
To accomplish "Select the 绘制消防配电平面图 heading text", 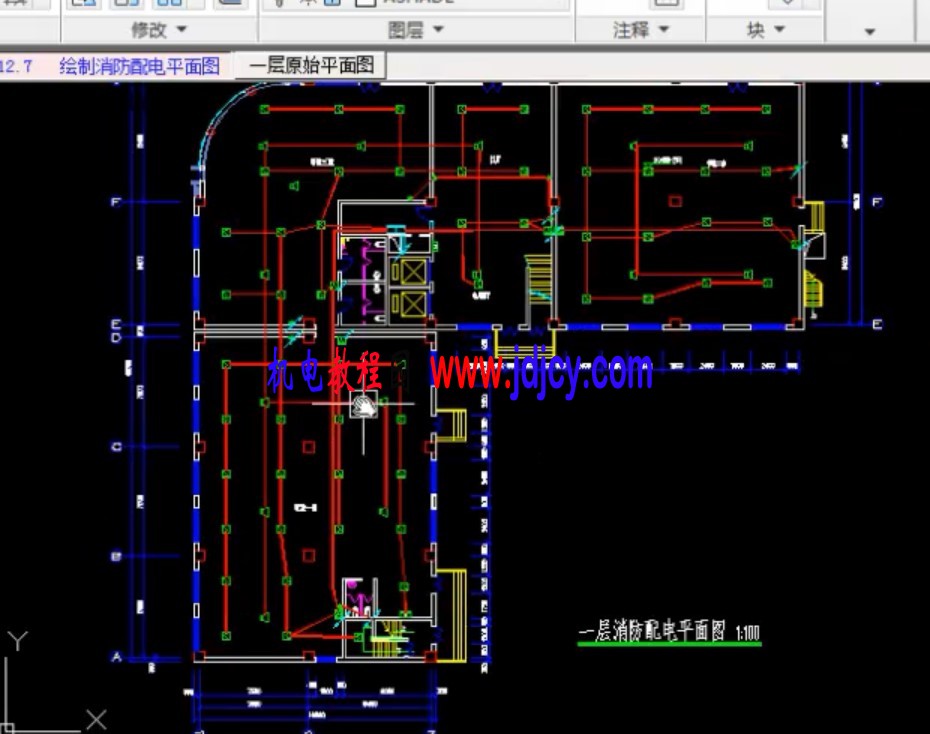I will pyautogui.click(x=140, y=66).
